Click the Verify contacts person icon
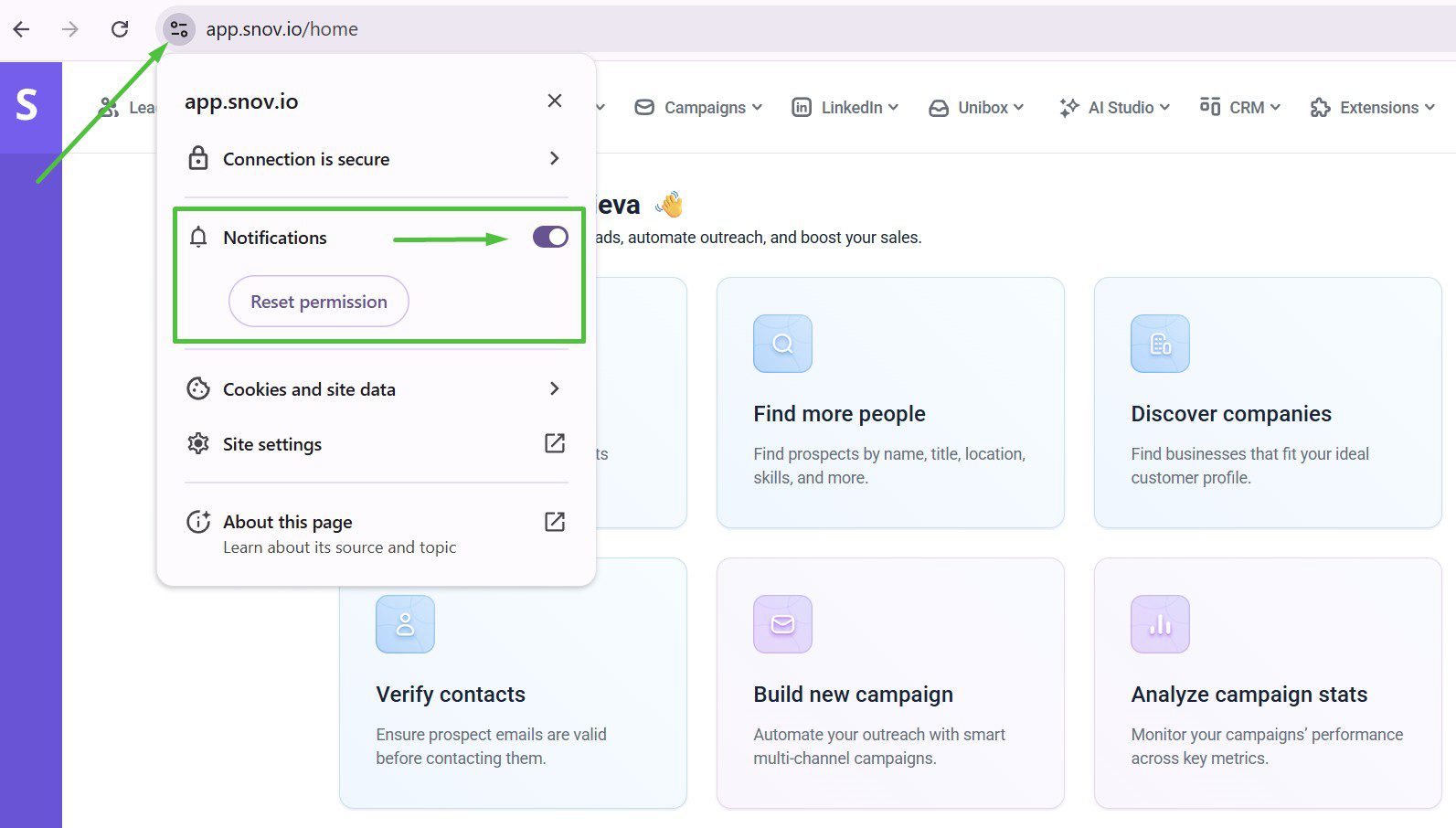 pos(405,624)
